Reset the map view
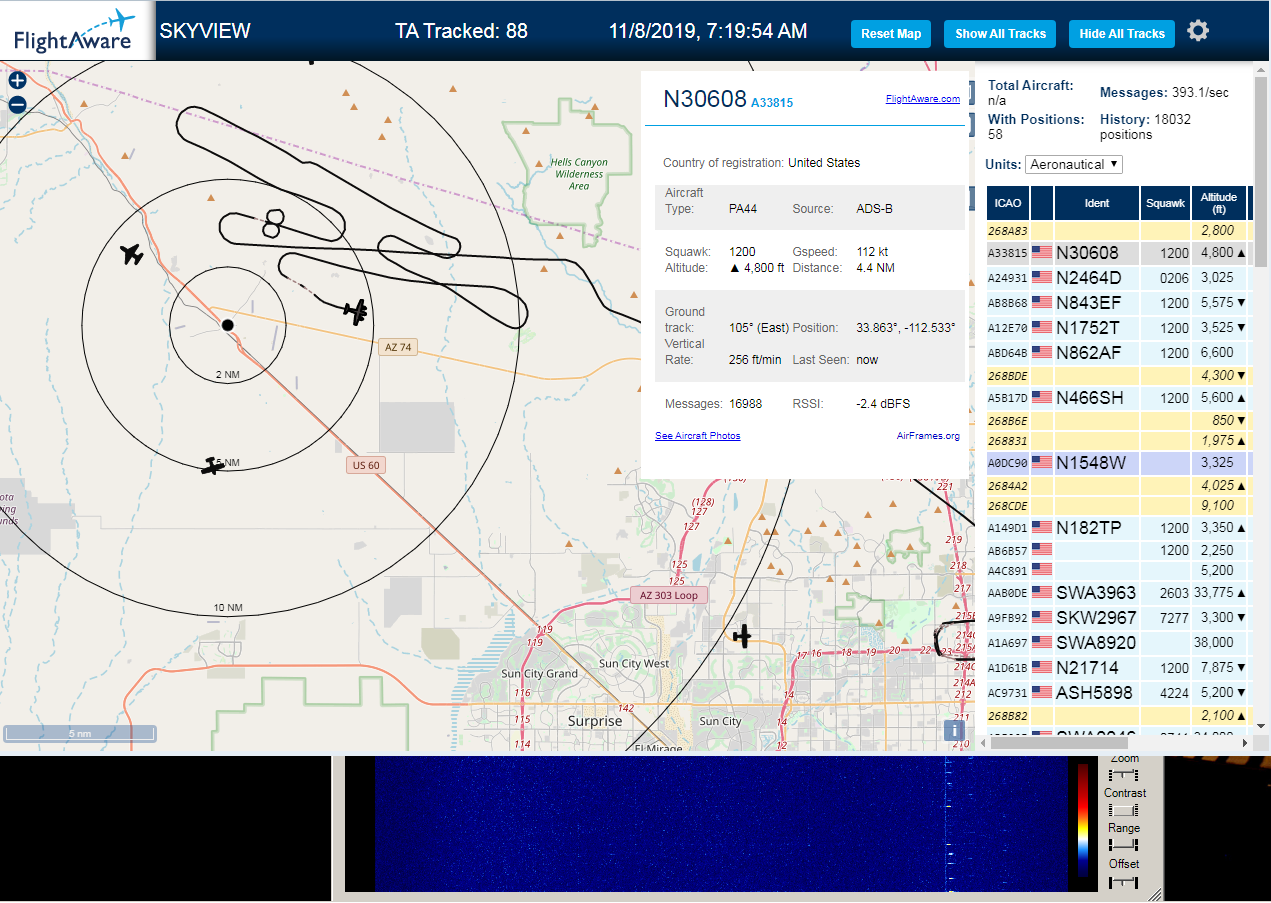 tap(891, 33)
